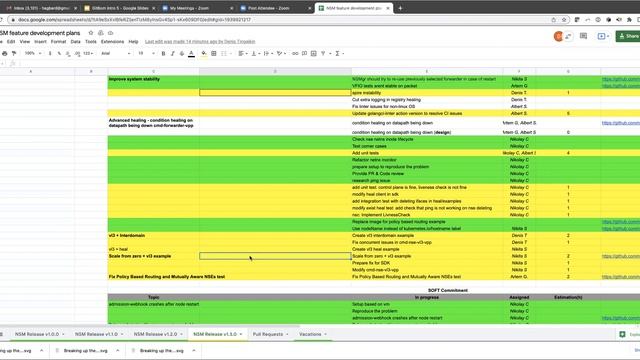Click the Print icon in the toolbar
Screen dimensions: 640x360
coord(4,53)
